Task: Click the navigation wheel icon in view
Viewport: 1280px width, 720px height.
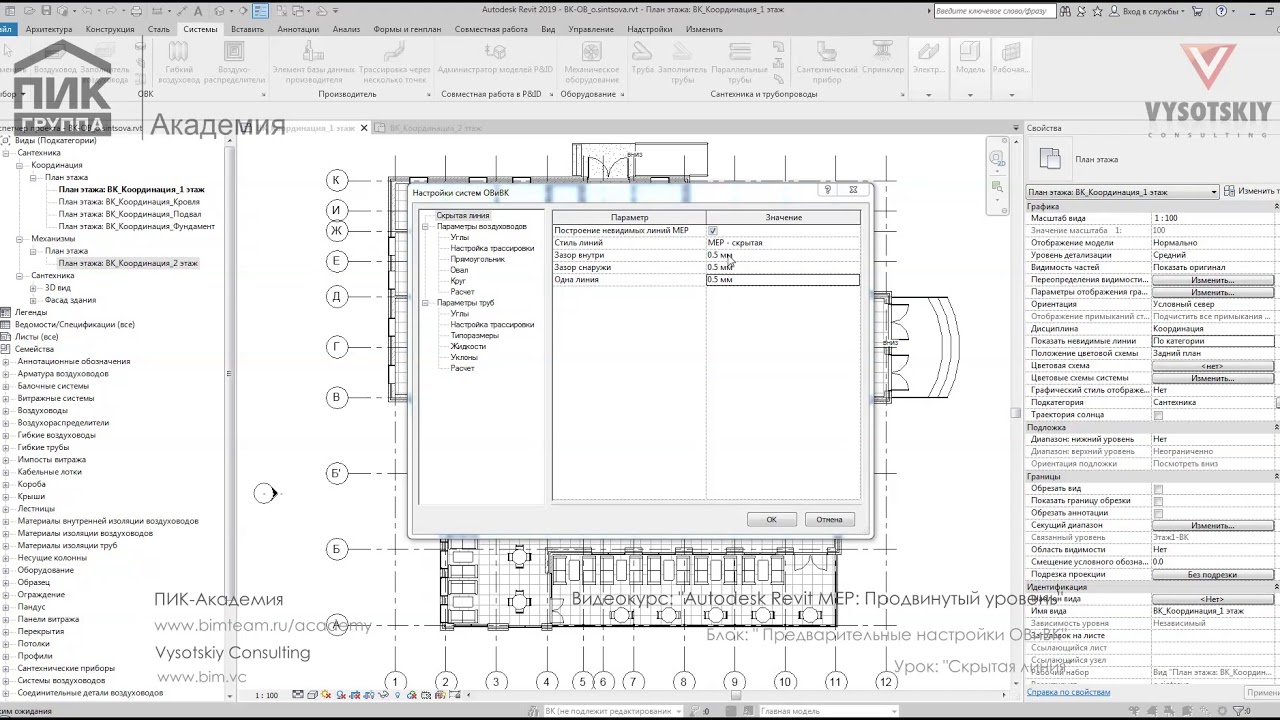Action: point(996,158)
